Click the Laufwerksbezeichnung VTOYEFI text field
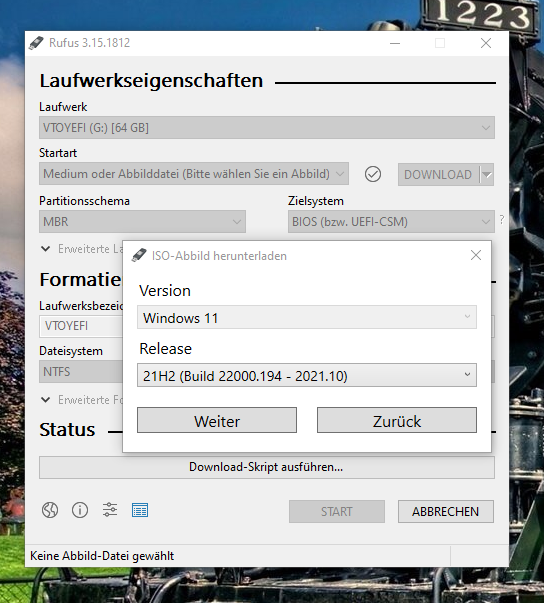Viewport: 544px width, 603px height. coord(81,326)
